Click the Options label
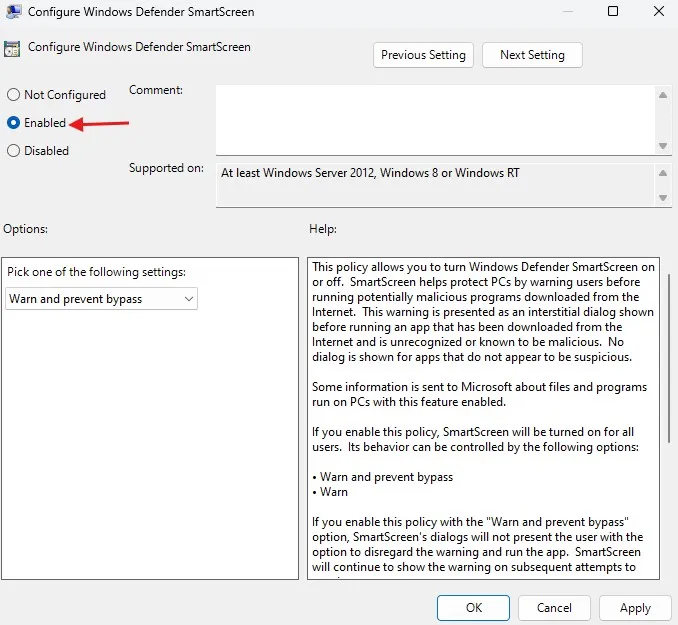Screen dimensions: 678x625 click(x=26, y=229)
